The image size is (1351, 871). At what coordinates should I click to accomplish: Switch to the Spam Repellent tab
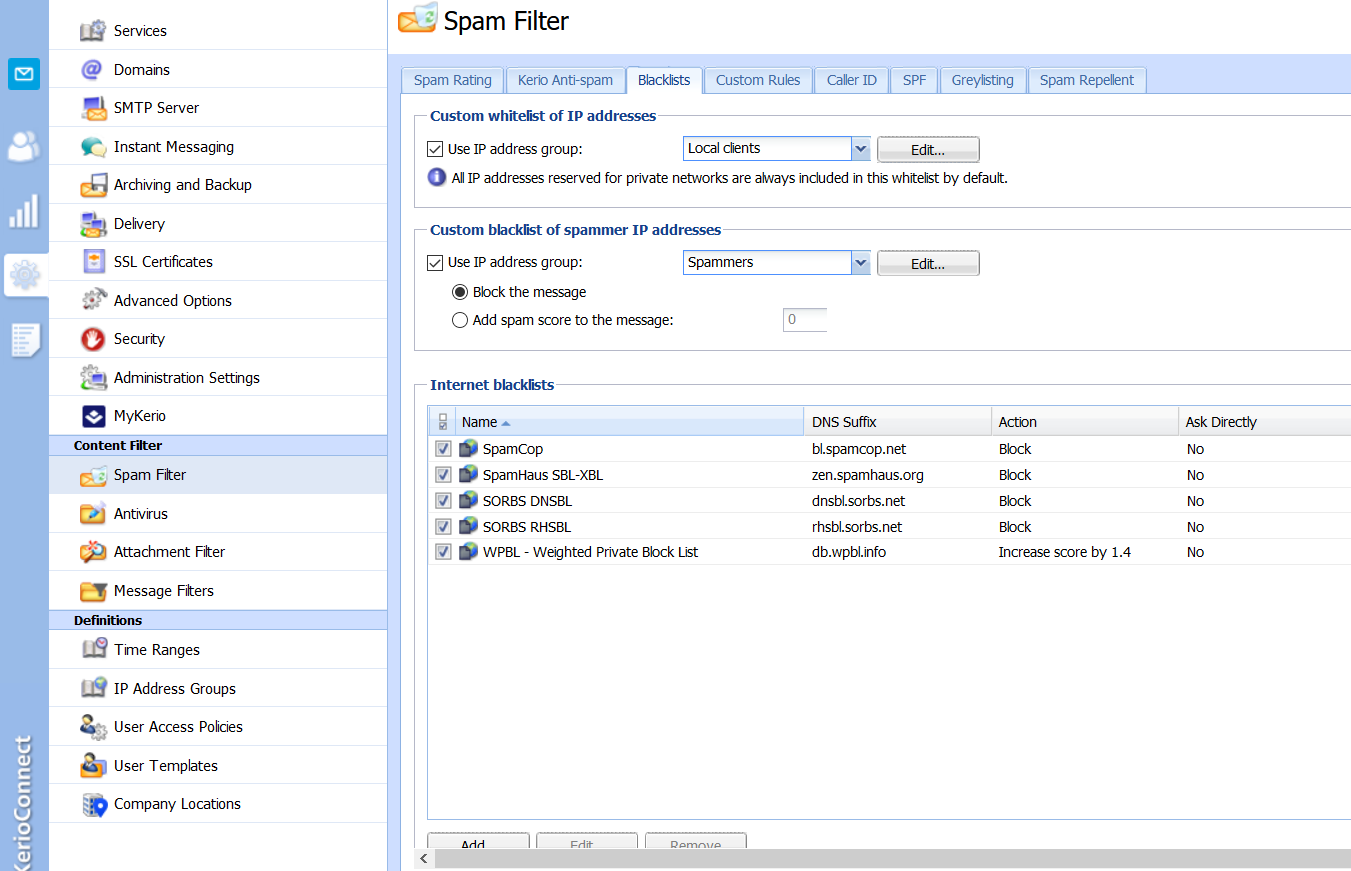click(x=1087, y=80)
